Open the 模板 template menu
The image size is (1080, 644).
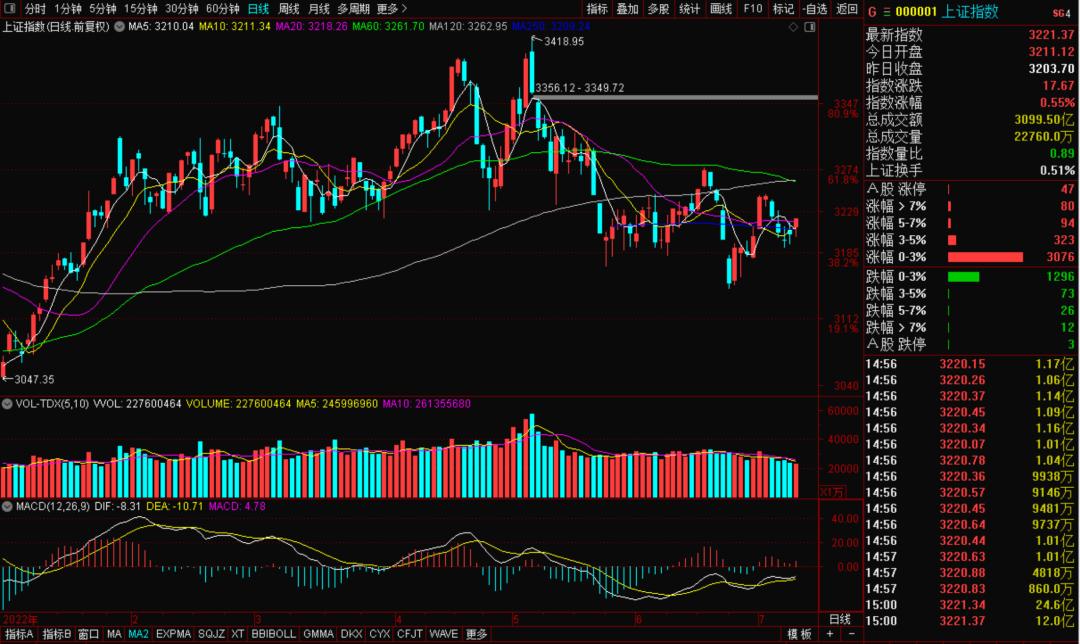point(800,634)
